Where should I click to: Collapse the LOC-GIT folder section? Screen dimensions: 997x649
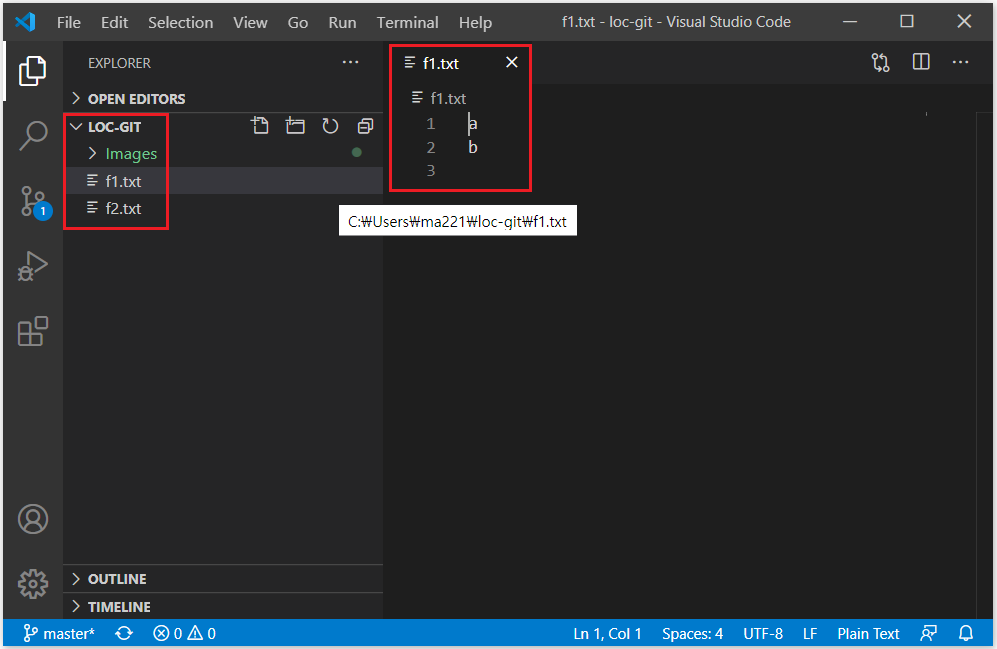coord(114,126)
